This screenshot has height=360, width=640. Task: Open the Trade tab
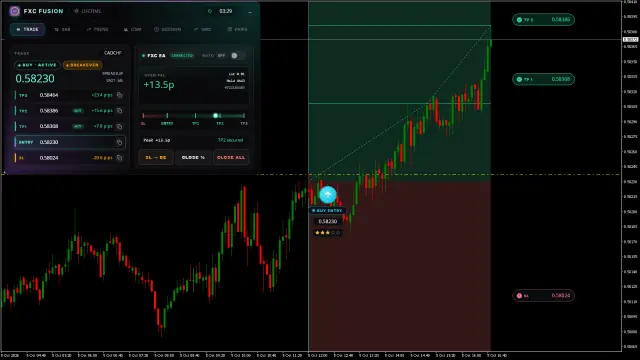tap(28, 29)
